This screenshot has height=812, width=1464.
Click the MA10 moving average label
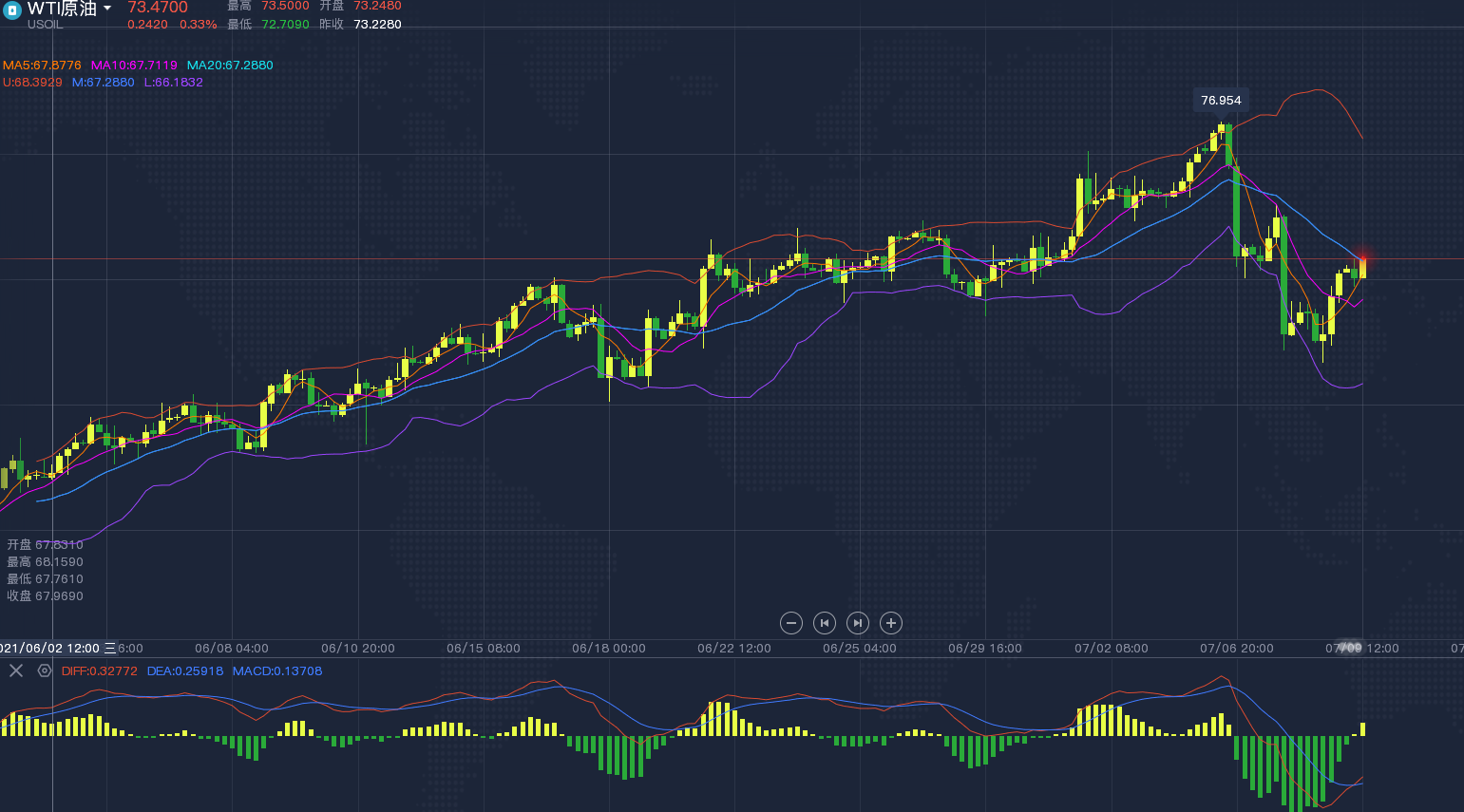[x=134, y=66]
